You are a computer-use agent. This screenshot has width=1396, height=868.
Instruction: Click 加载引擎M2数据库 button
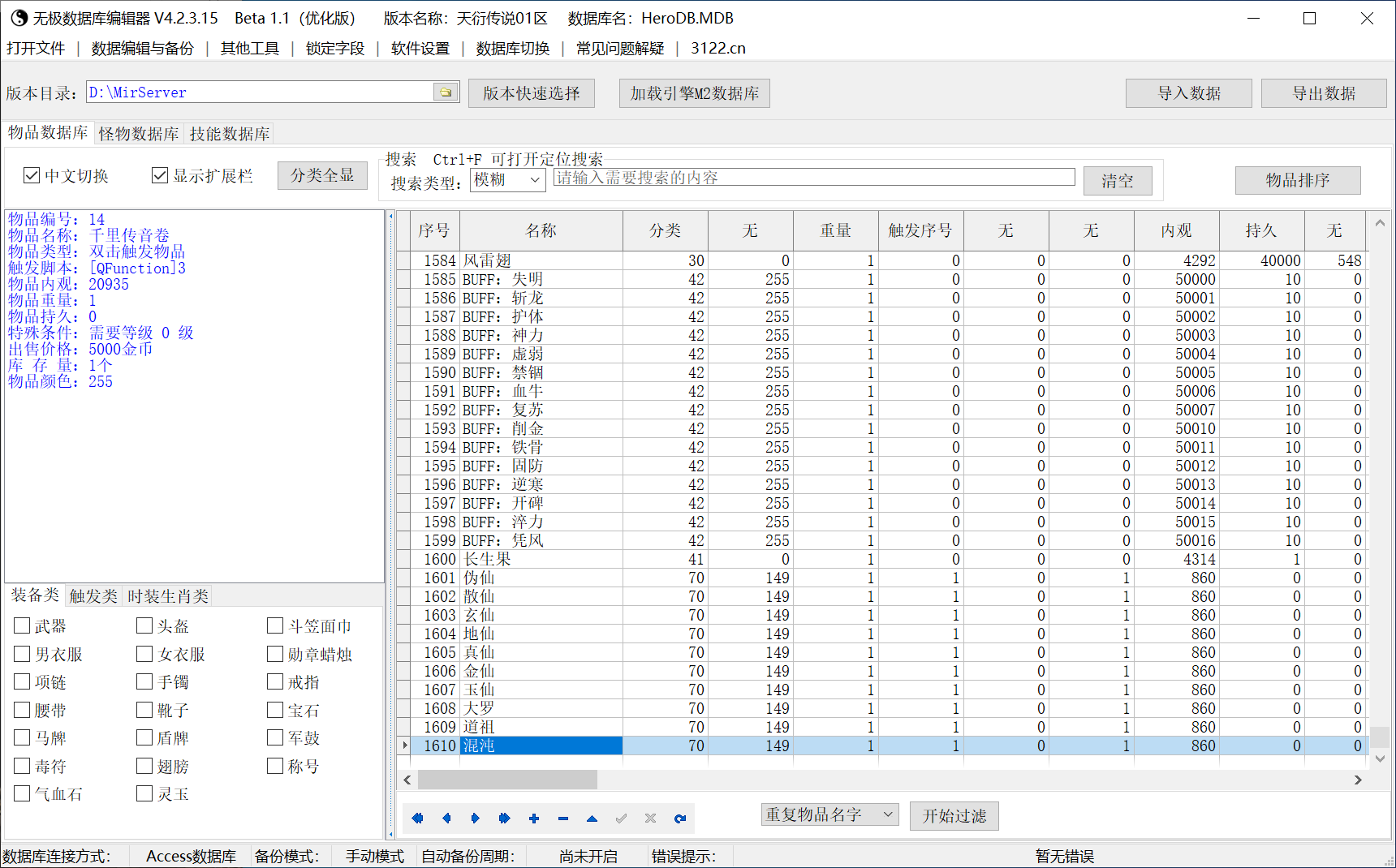point(695,93)
